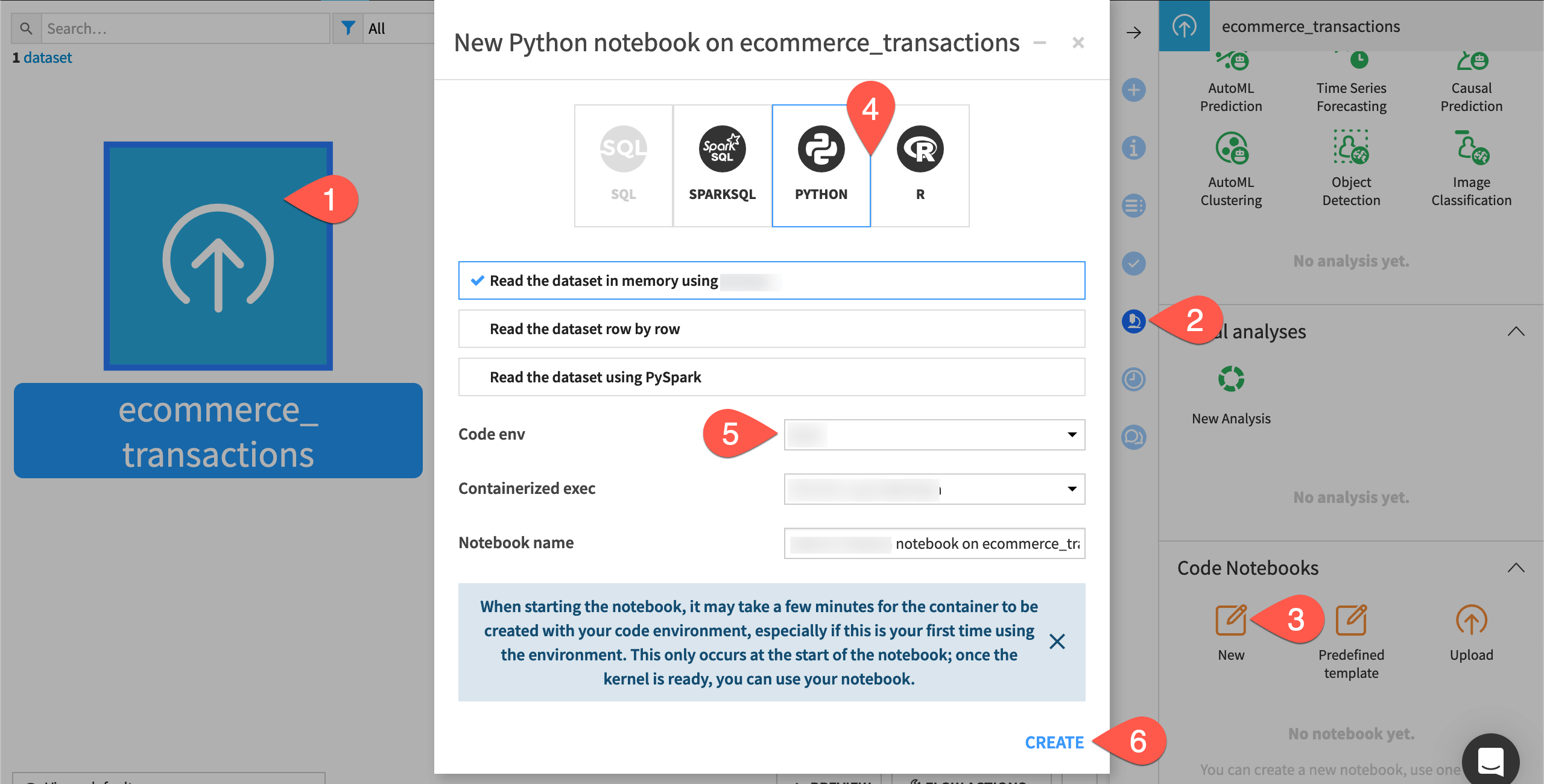Select Read the dataset in memory option
Image resolution: width=1544 pixels, height=784 pixels.
click(x=771, y=280)
